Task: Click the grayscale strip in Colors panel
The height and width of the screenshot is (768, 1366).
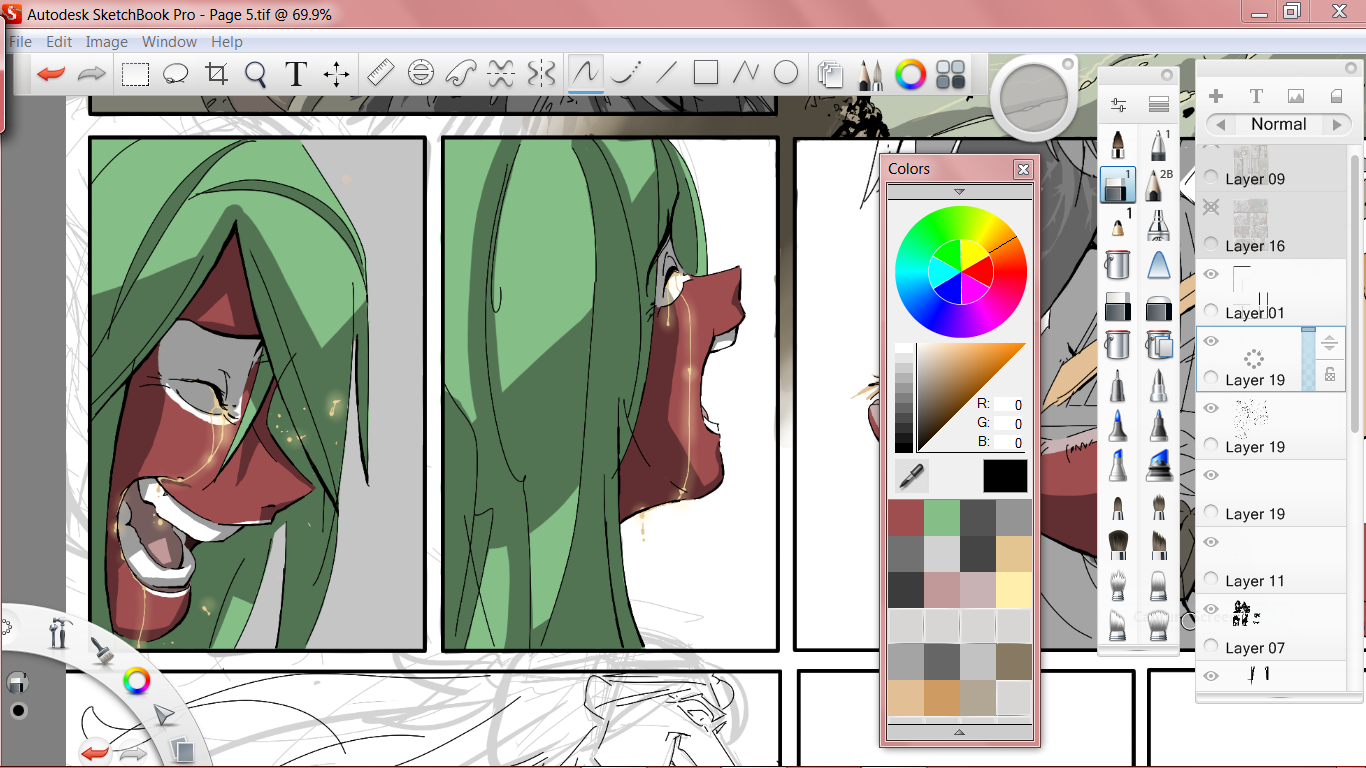Action: [904, 398]
